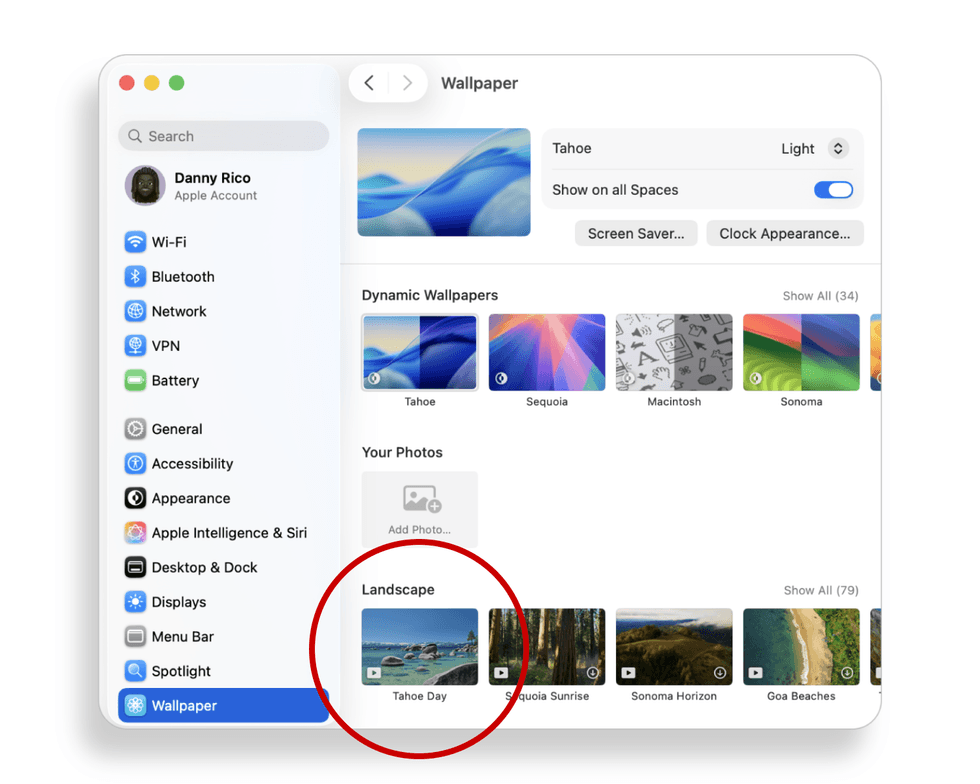
Task: Open the Battery settings icon
Action: click(x=135, y=381)
